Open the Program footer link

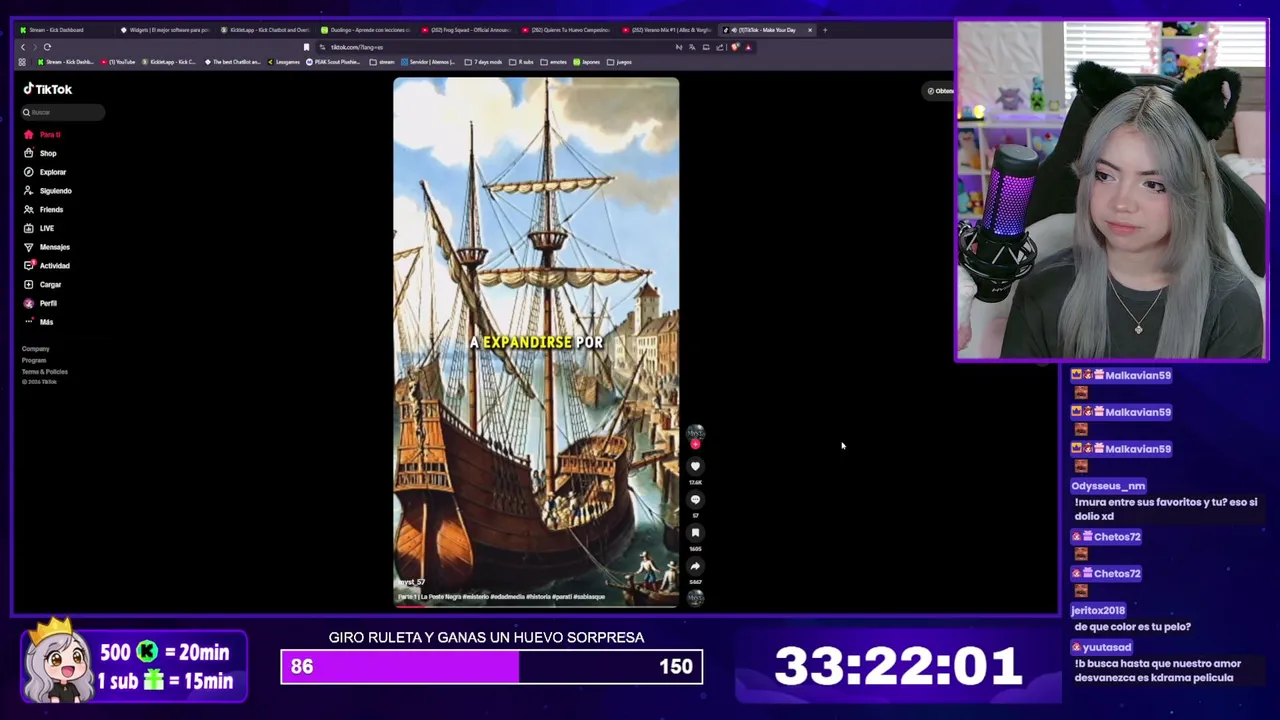tap(34, 360)
